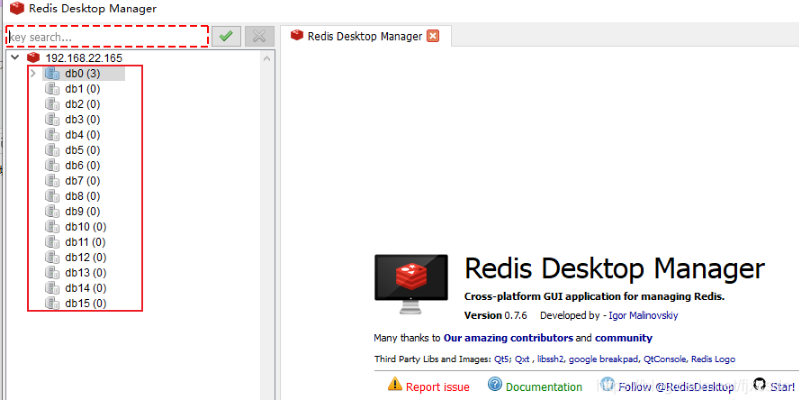Viewport: 799px width, 404px height.
Task: Click the database icon of db15 (0)
Action: 52,303
